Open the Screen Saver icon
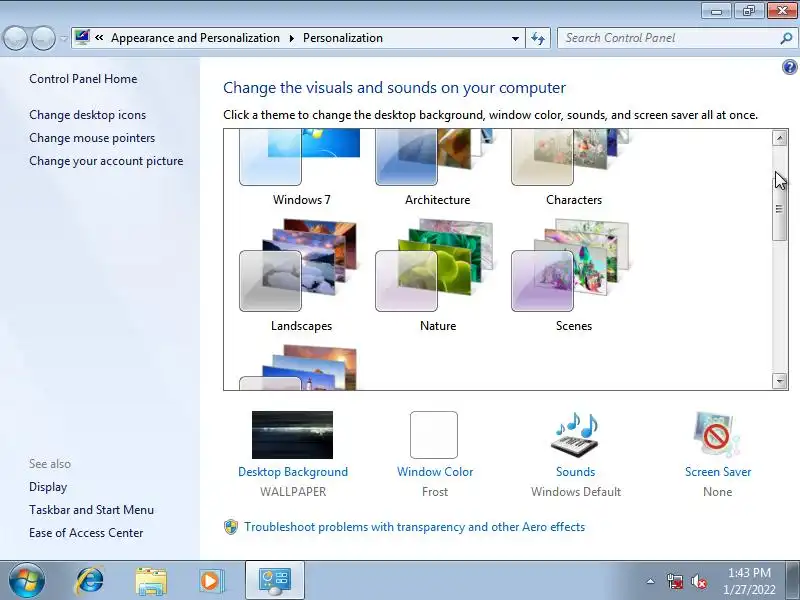The width and height of the screenshot is (800, 600). click(717, 435)
